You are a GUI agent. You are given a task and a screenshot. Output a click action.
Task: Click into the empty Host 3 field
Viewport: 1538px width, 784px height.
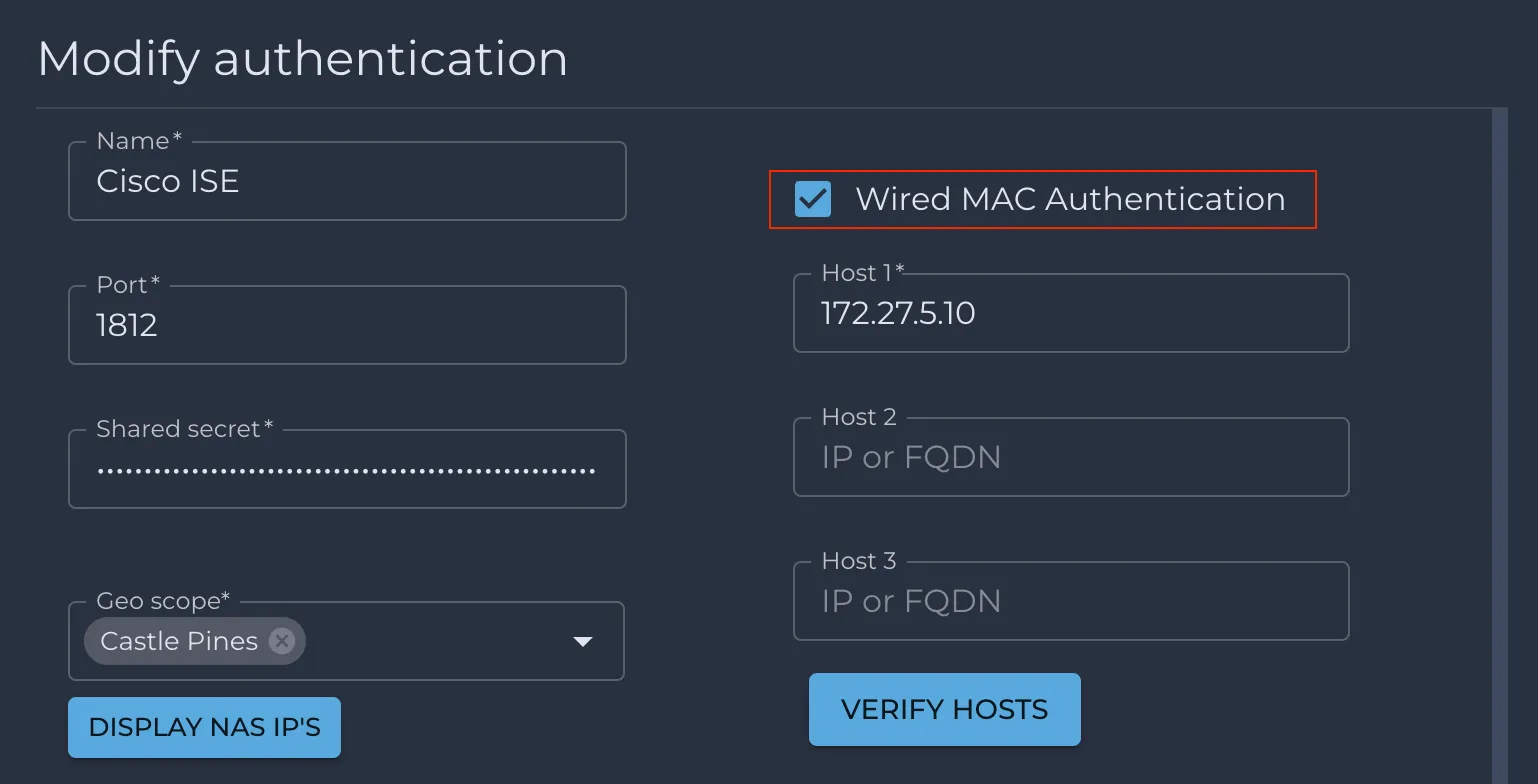coord(1071,601)
